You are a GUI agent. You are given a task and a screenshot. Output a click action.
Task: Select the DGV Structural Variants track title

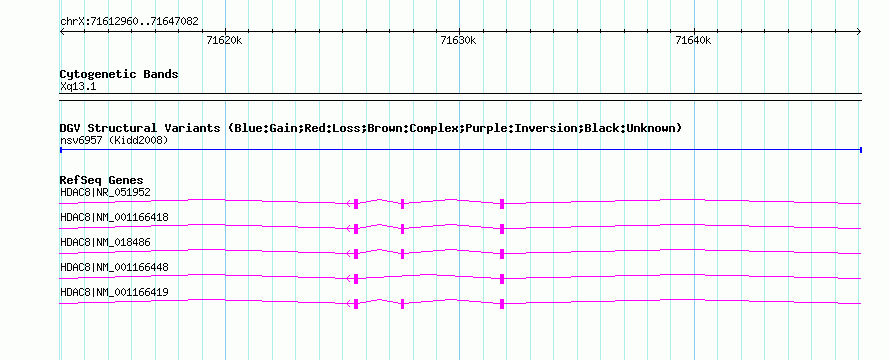click(370, 128)
